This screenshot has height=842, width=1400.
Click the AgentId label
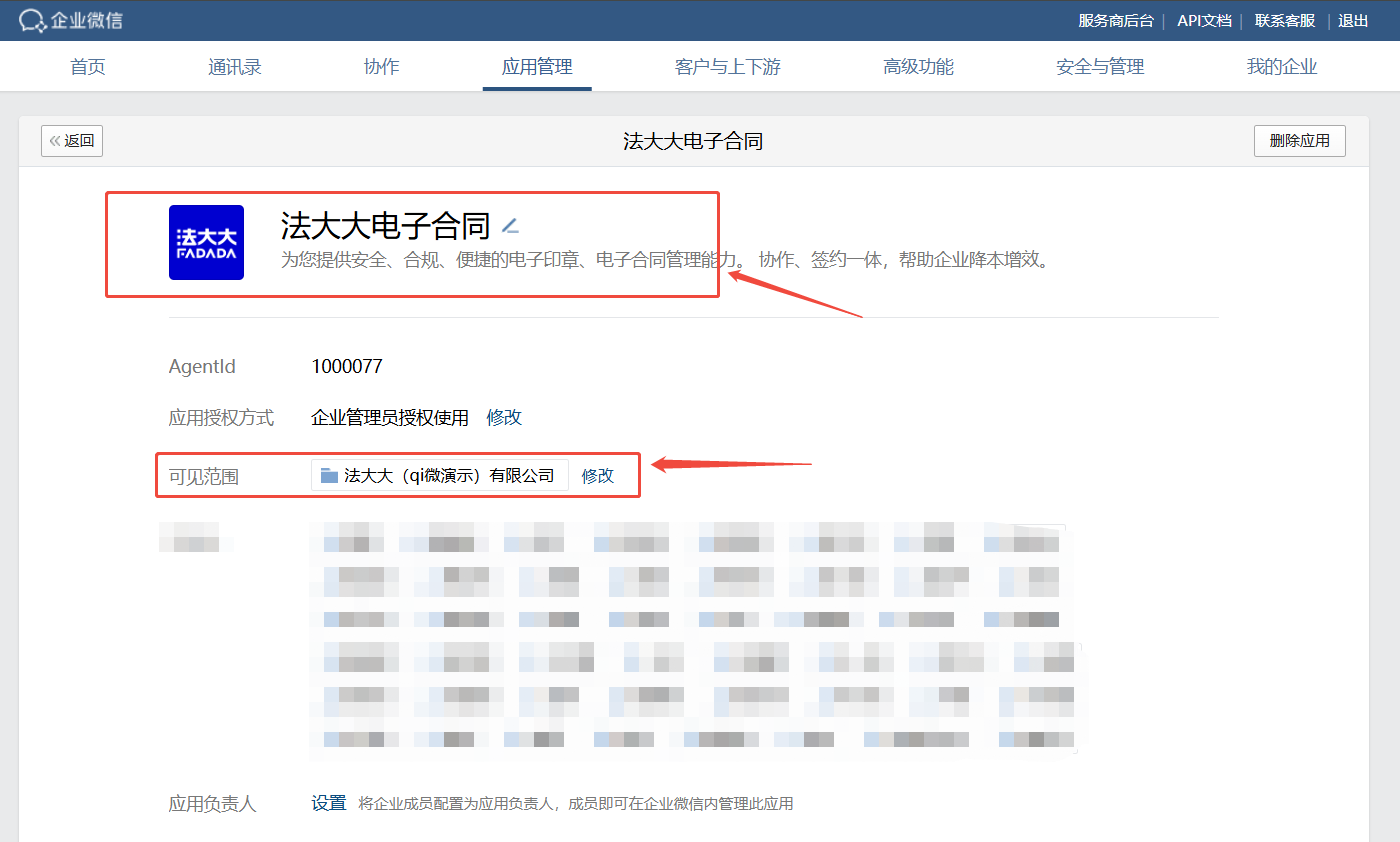click(202, 367)
